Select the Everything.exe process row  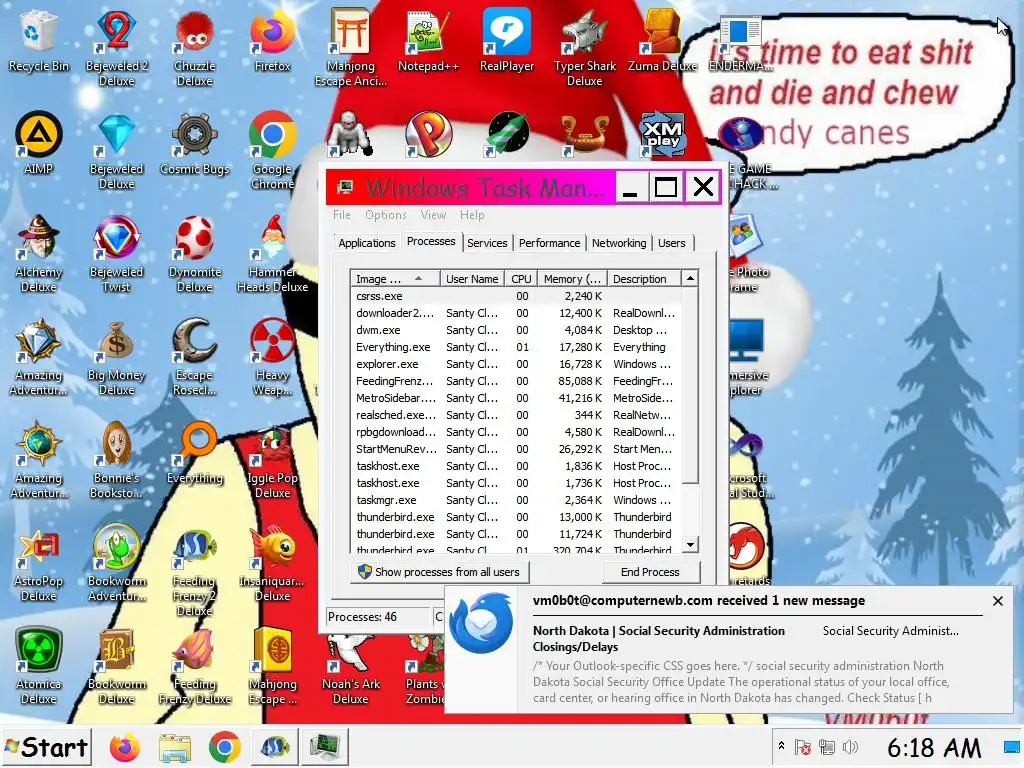[x=516, y=347]
